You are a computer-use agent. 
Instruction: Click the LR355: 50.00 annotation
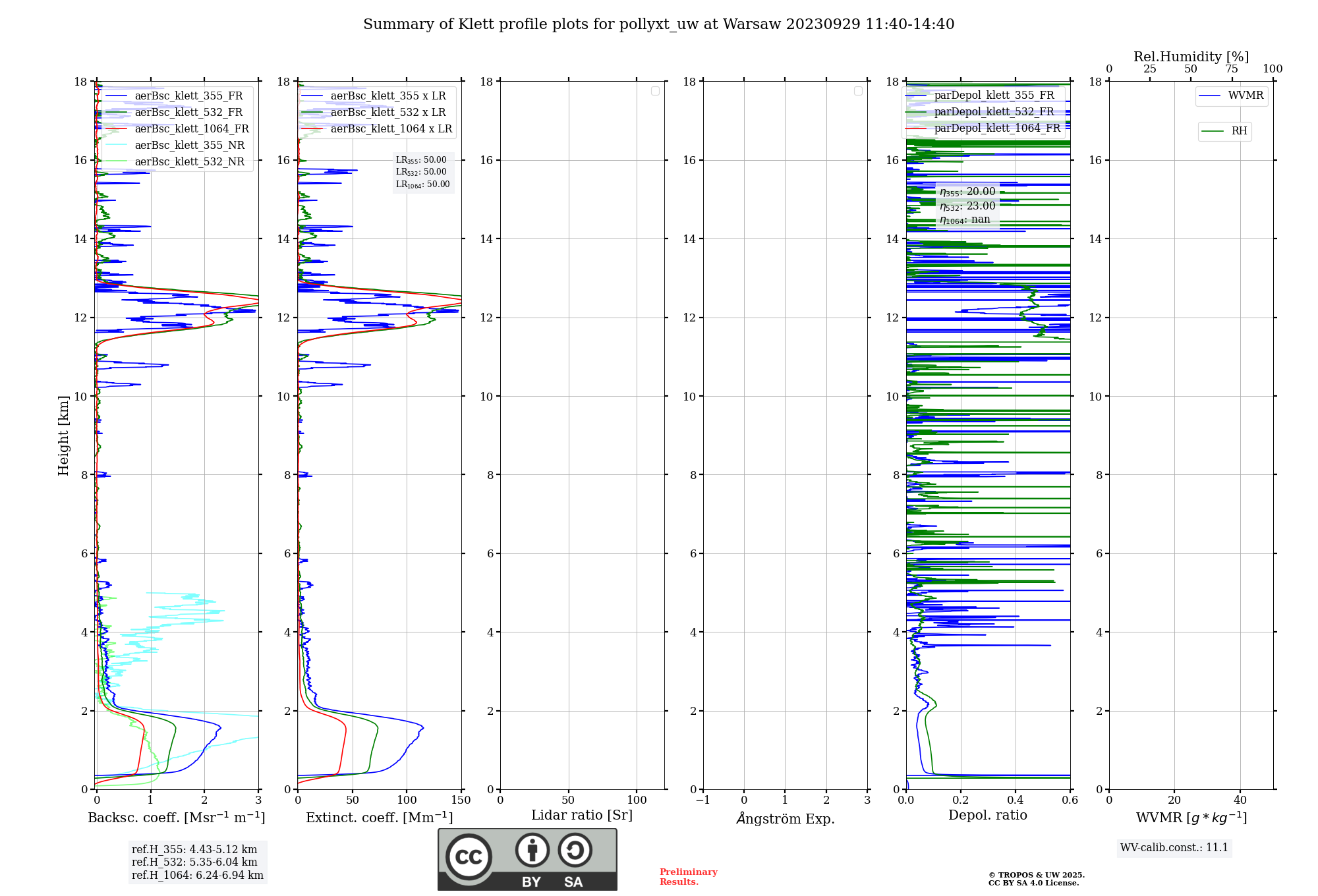tap(421, 160)
